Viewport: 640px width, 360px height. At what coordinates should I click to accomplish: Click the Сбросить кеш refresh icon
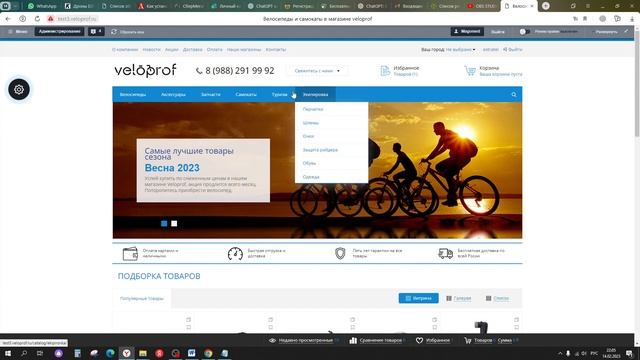(x=114, y=31)
